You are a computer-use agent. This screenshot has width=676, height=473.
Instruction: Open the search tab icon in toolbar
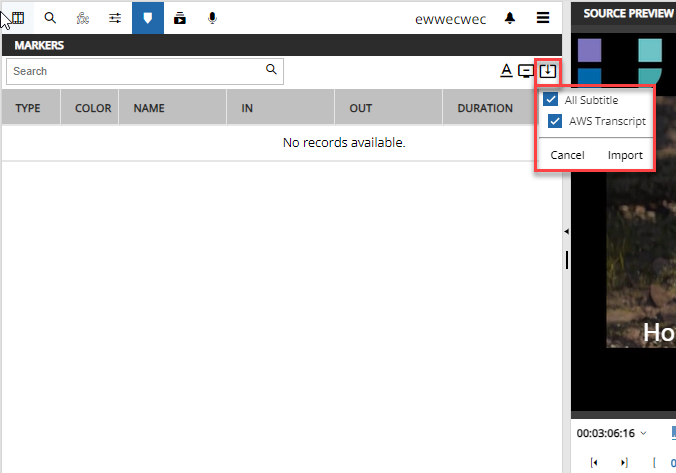(x=50, y=18)
